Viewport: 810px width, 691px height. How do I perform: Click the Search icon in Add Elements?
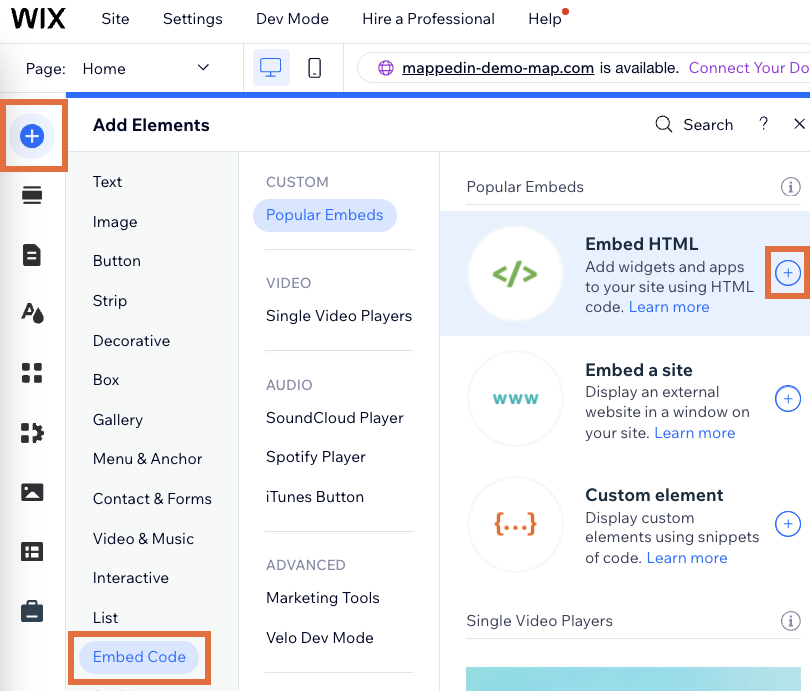click(663, 124)
